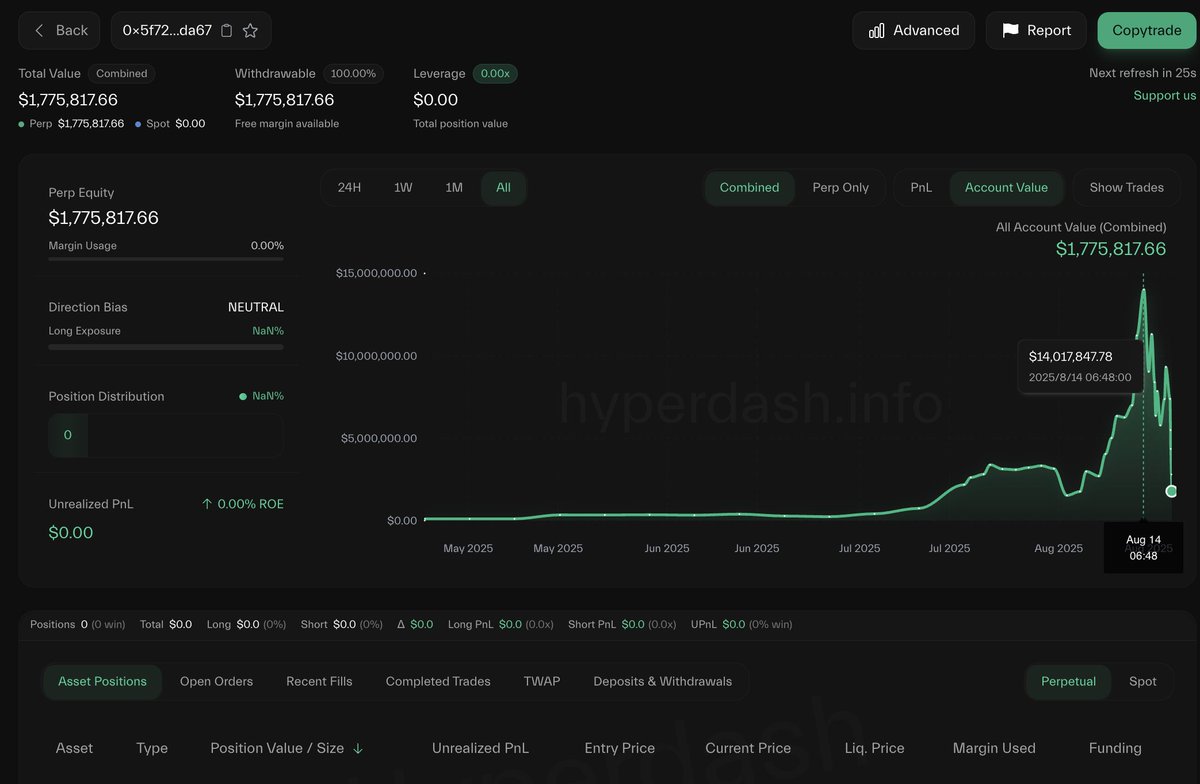The width and height of the screenshot is (1200, 784).
Task: Start copytrading with Copytrade button
Action: [x=1147, y=31]
